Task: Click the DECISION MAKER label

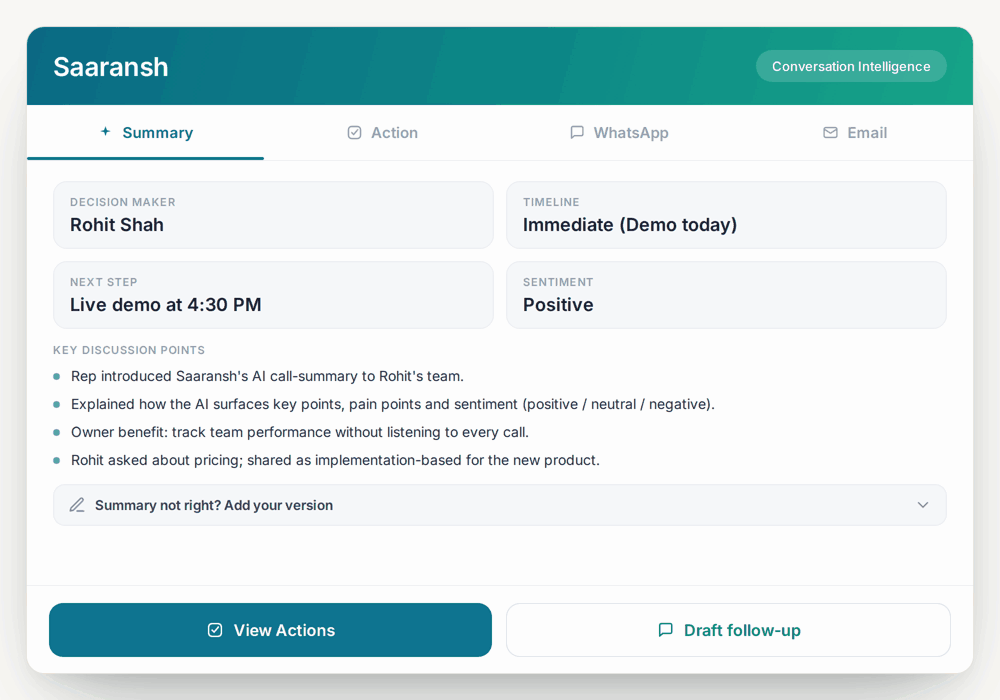Action: 122,202
